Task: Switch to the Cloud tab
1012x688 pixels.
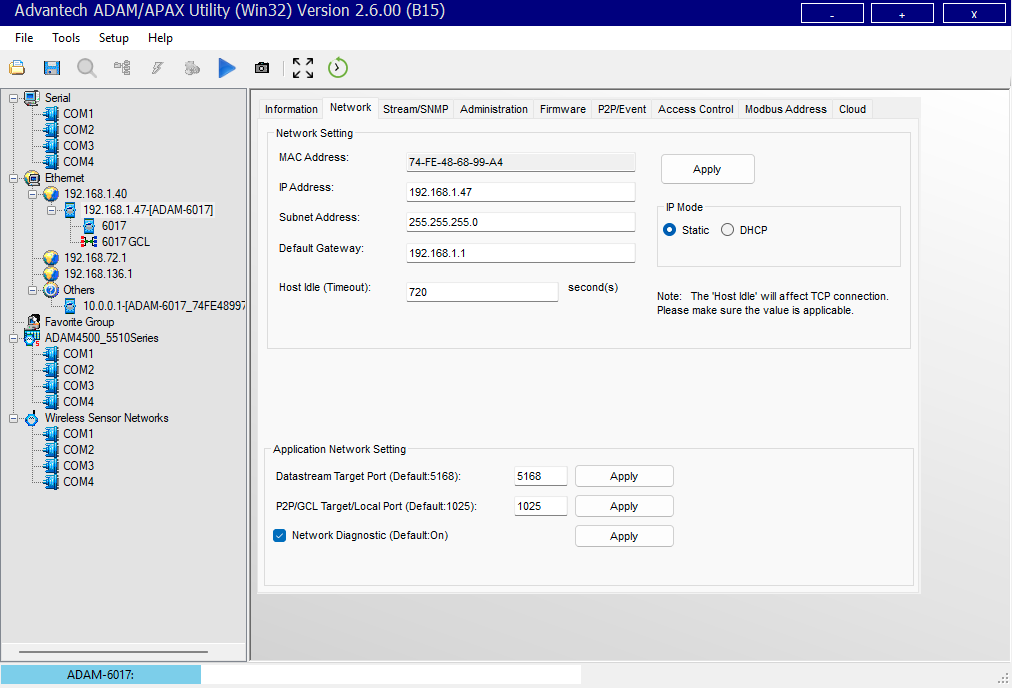Action: click(x=852, y=109)
